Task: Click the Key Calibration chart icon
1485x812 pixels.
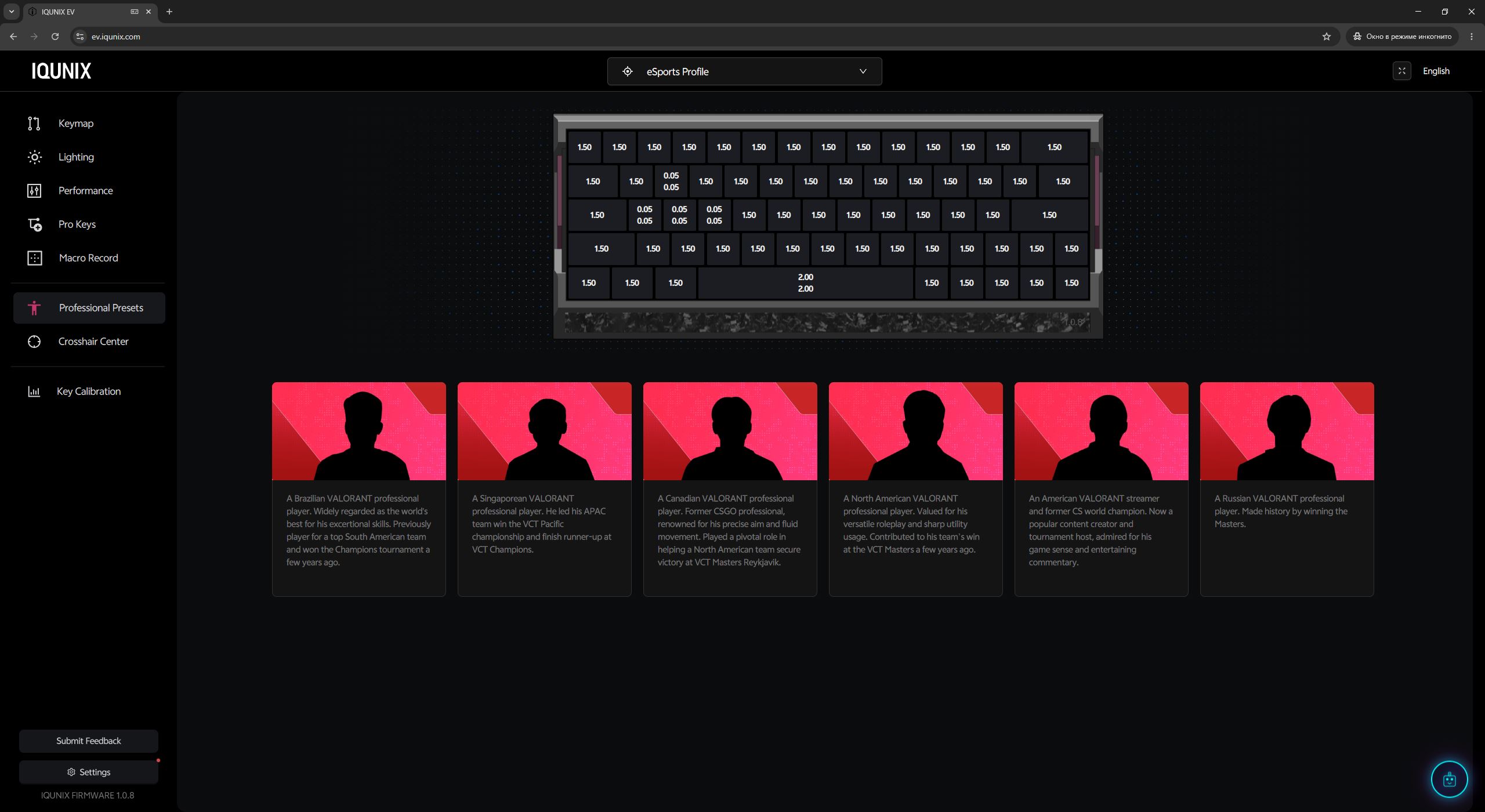Action: tap(34, 391)
